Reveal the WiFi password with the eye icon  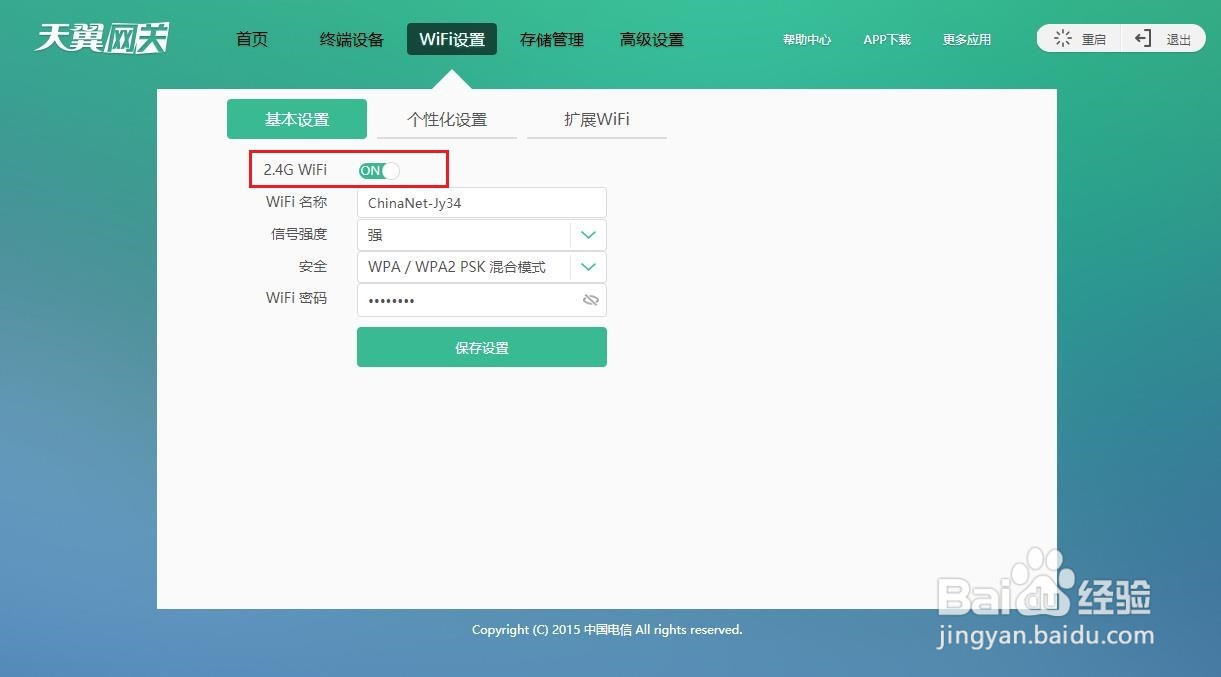(590, 299)
